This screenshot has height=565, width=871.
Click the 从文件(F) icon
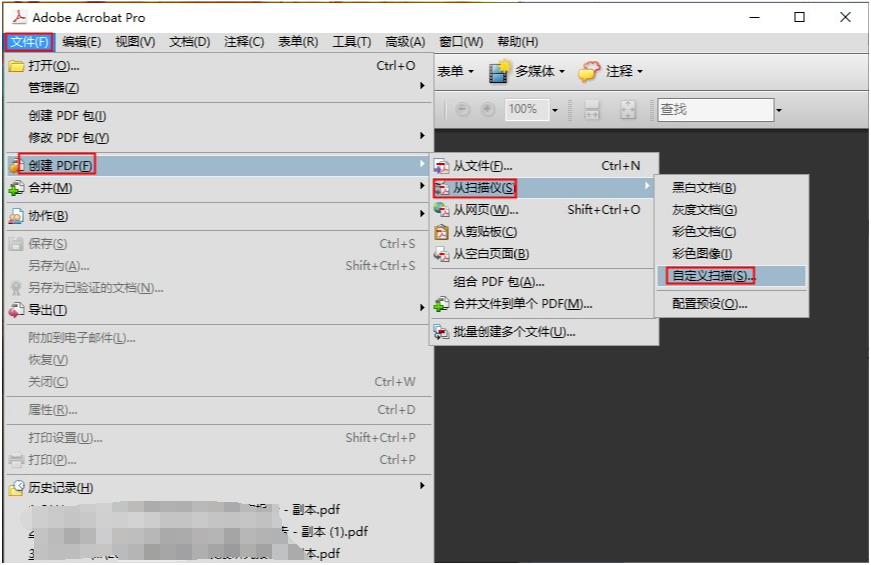pyautogui.click(x=442, y=166)
